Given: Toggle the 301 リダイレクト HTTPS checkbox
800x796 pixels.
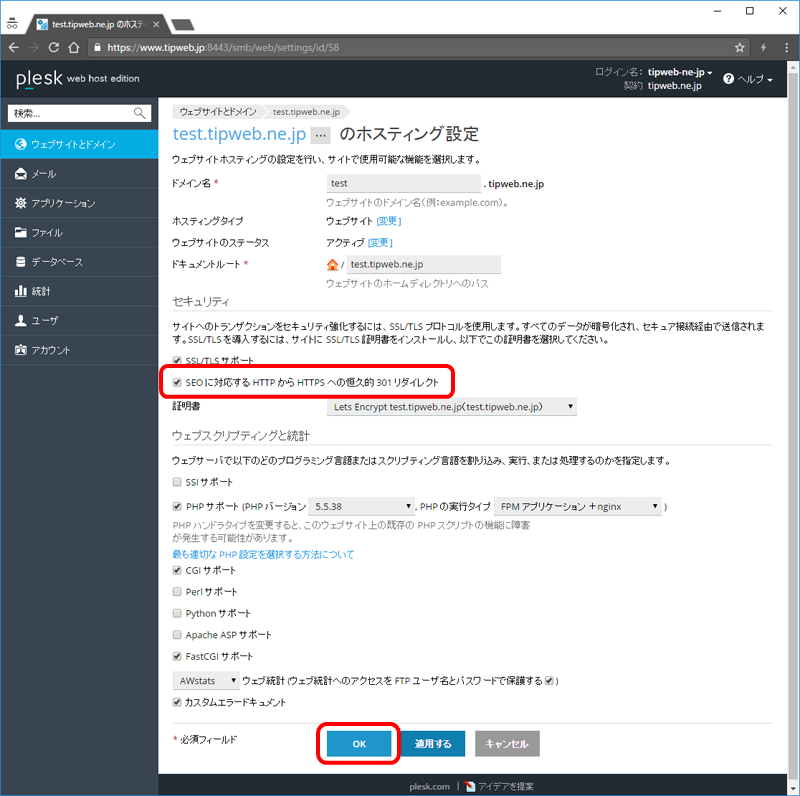Looking at the screenshot, I should click(177, 382).
